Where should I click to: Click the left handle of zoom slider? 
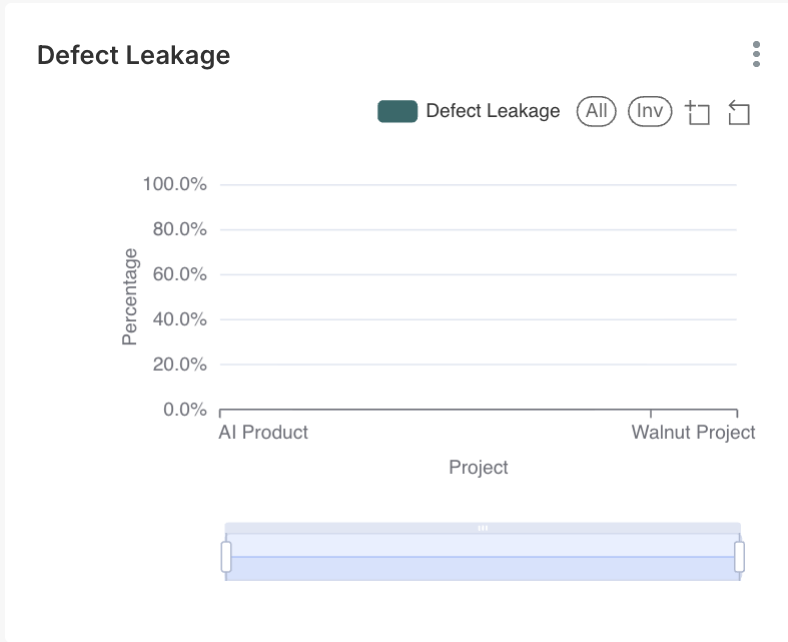226,556
